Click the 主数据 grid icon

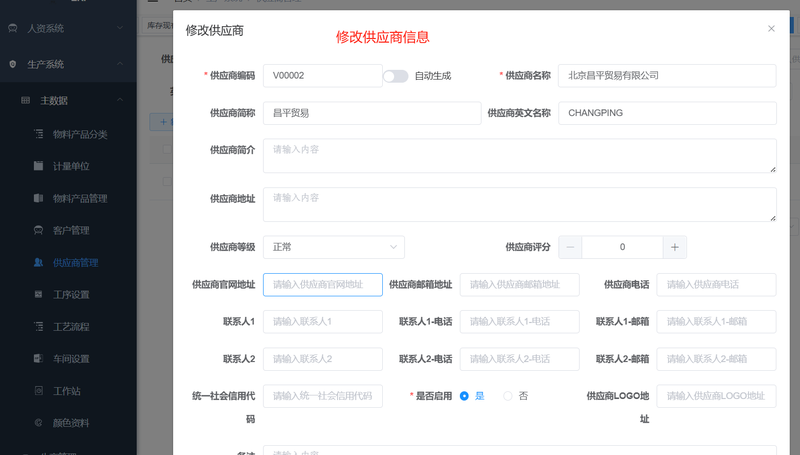[x=26, y=100]
